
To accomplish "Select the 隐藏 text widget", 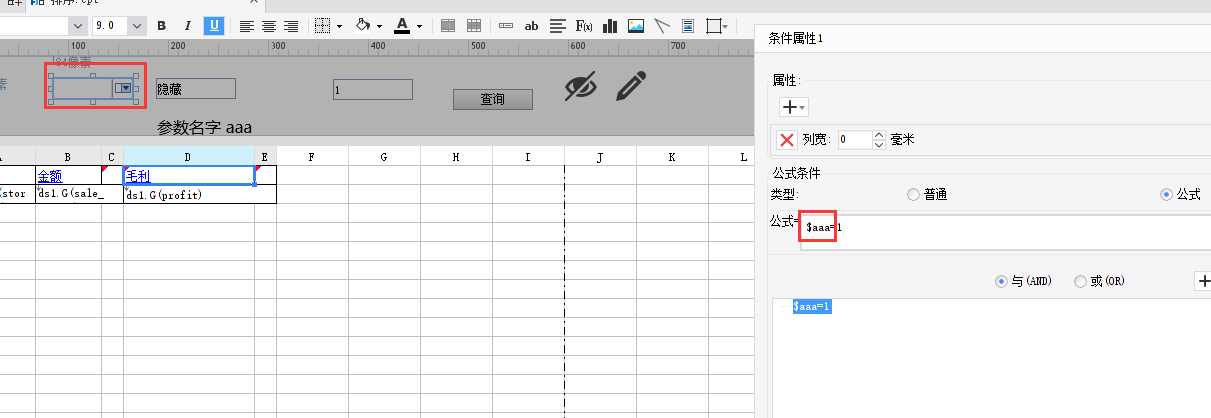I will [x=195, y=88].
